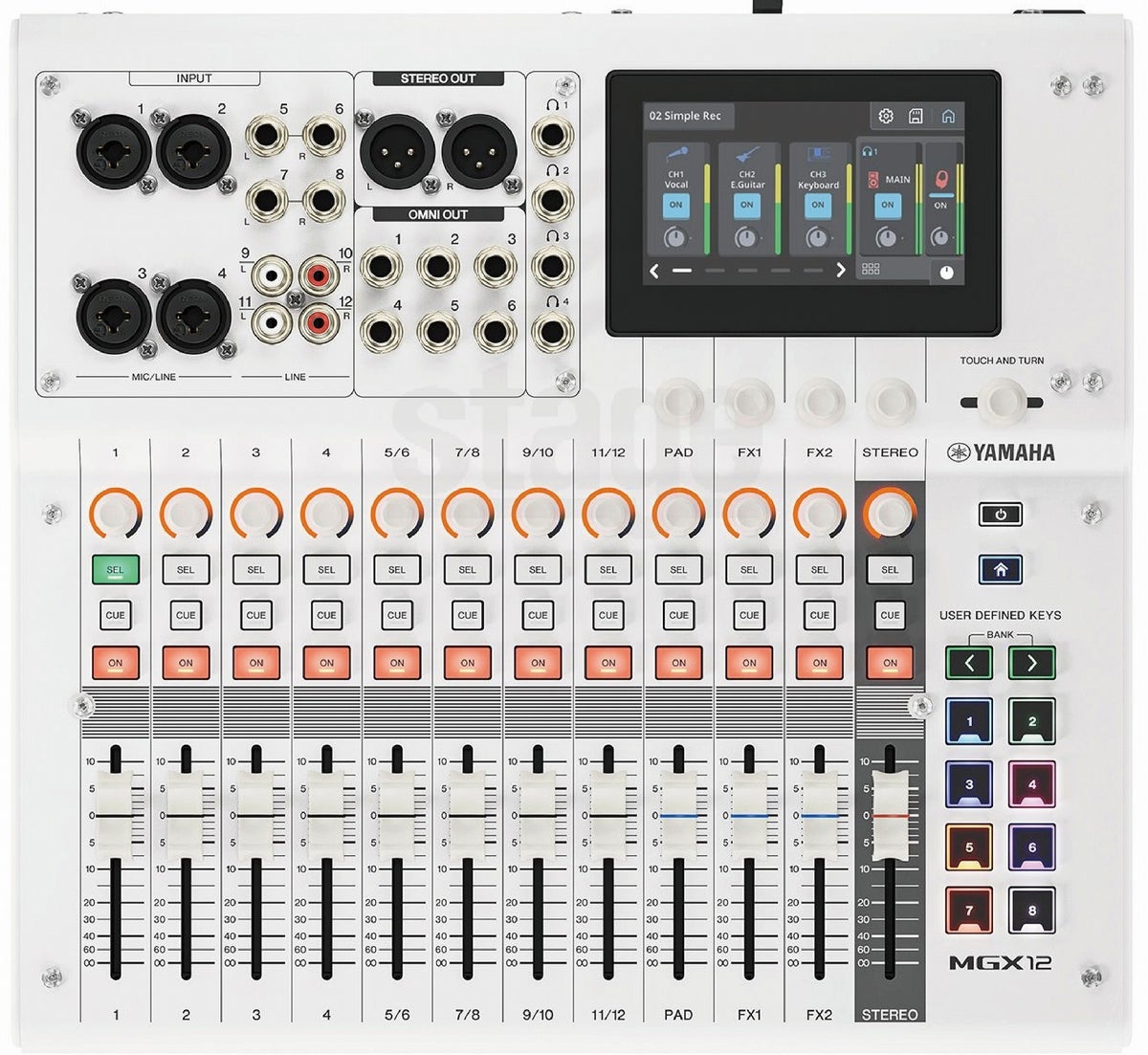Screen dimensions: 1148x1055
Task: Click the headphone 1 output jack
Action: tap(552, 135)
